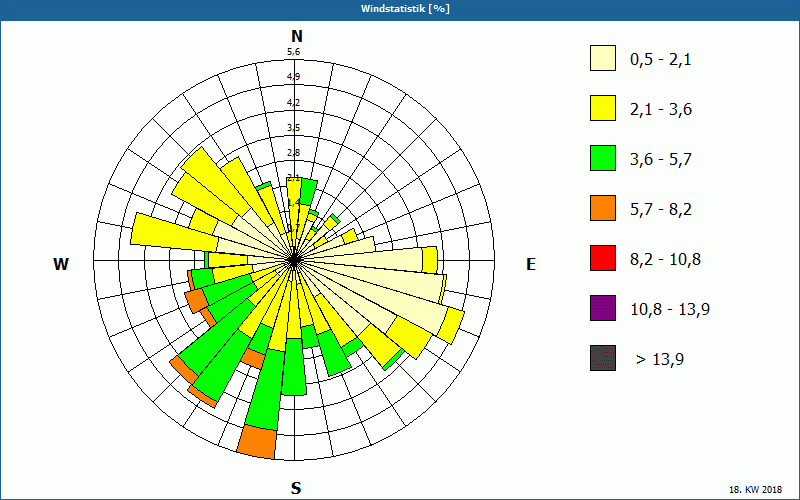The height and width of the screenshot is (500, 800).
Task: Click the E compass label
Action: pyautogui.click(x=531, y=264)
